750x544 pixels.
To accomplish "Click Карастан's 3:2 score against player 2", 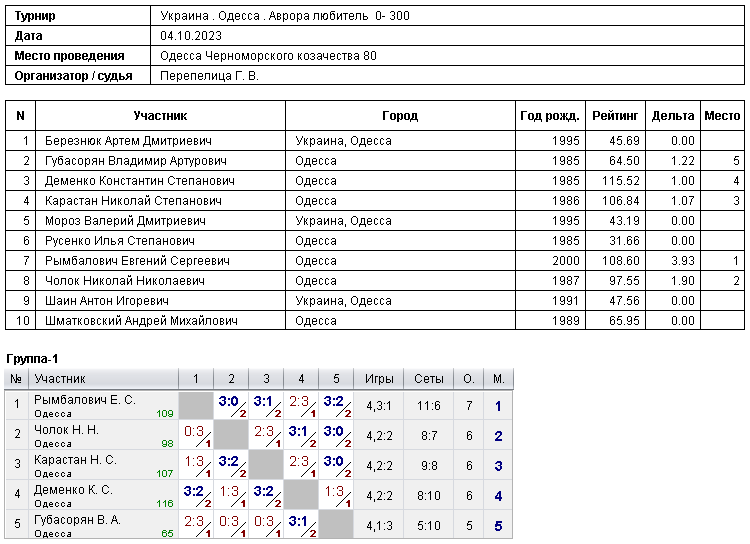I will [x=231, y=465].
